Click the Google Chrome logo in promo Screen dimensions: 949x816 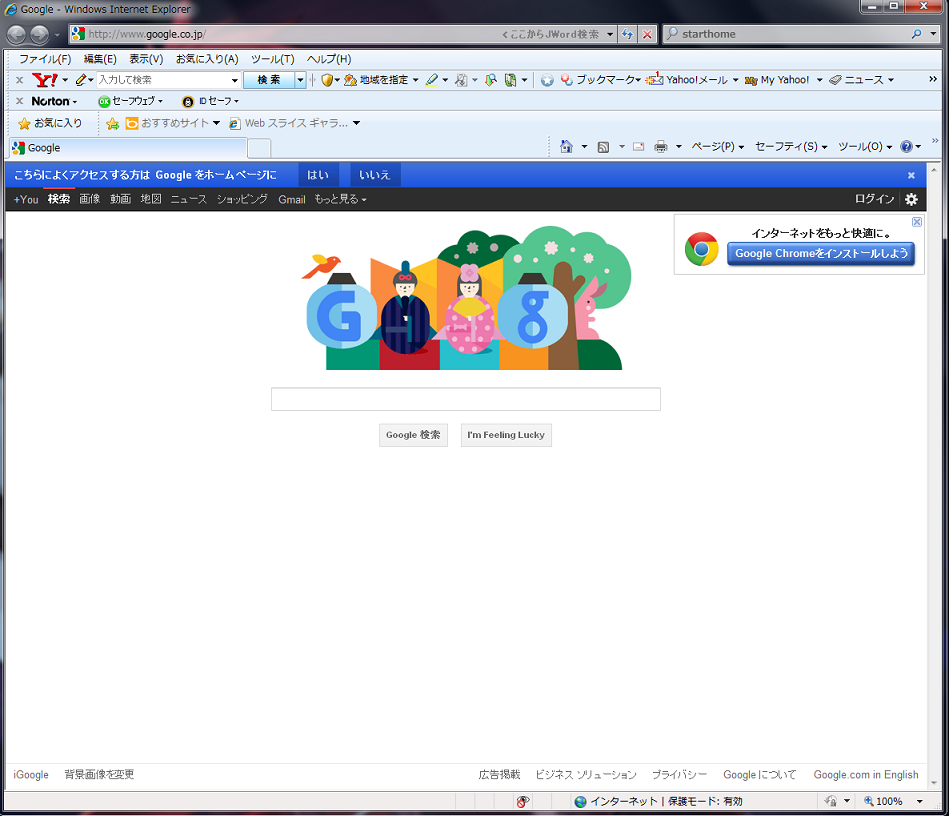(x=701, y=249)
